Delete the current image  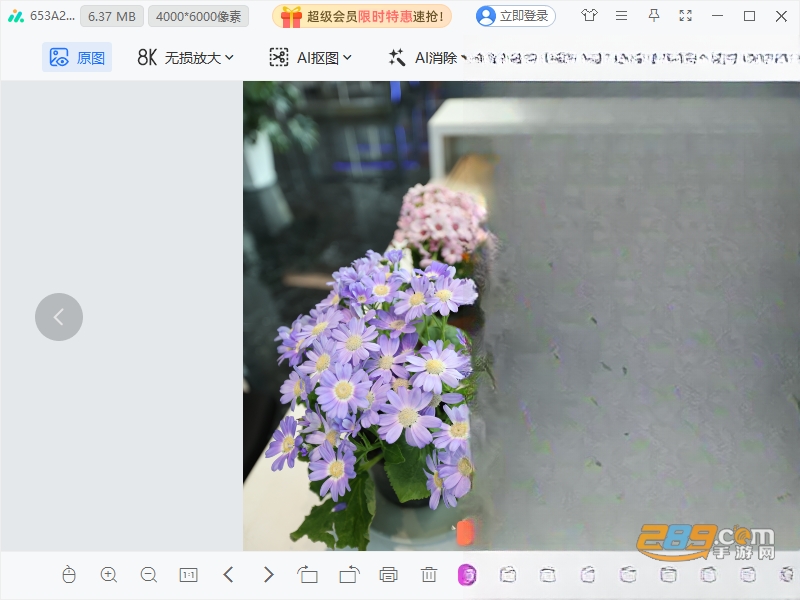coord(429,574)
